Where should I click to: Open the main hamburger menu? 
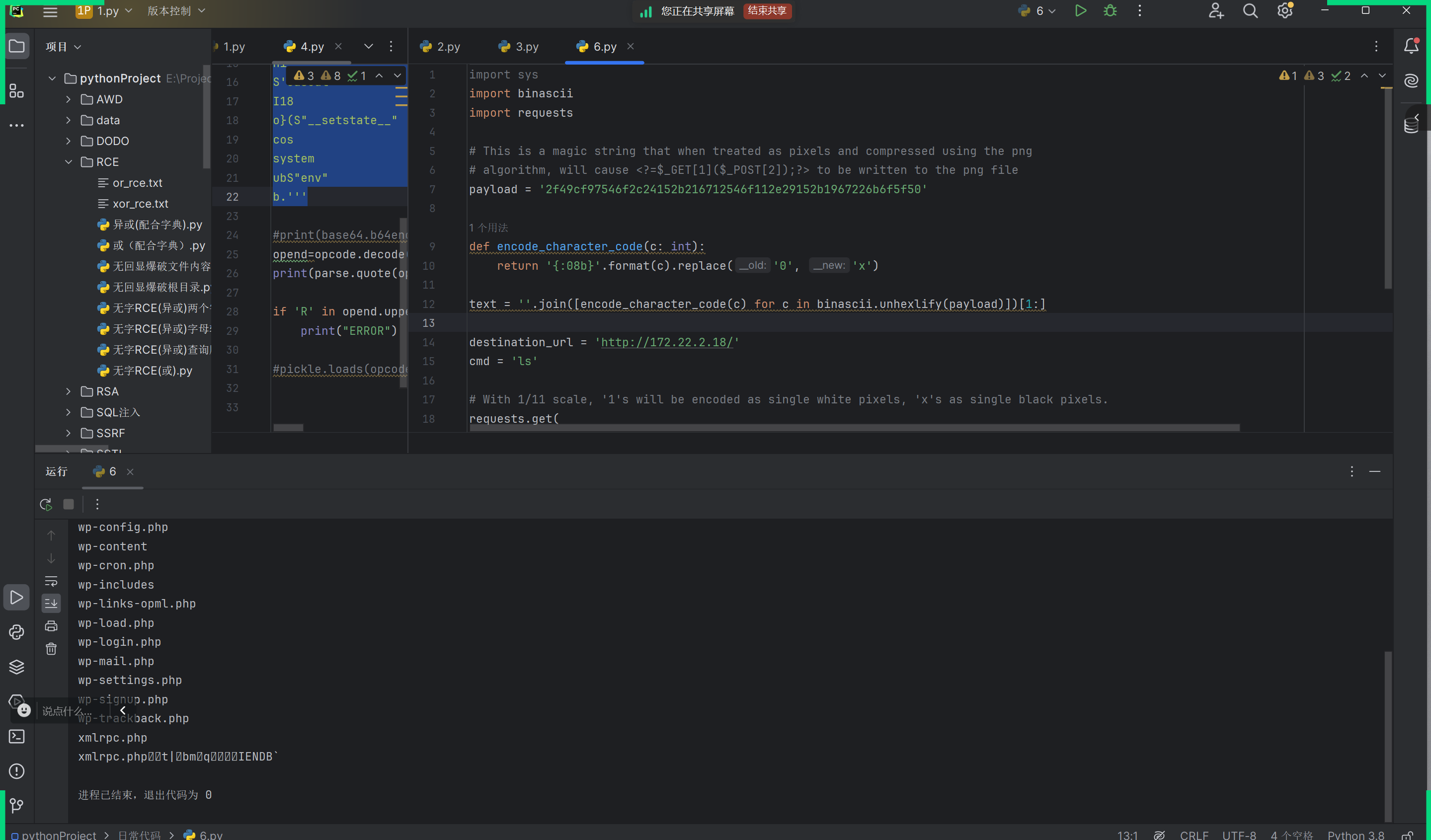pos(50,11)
